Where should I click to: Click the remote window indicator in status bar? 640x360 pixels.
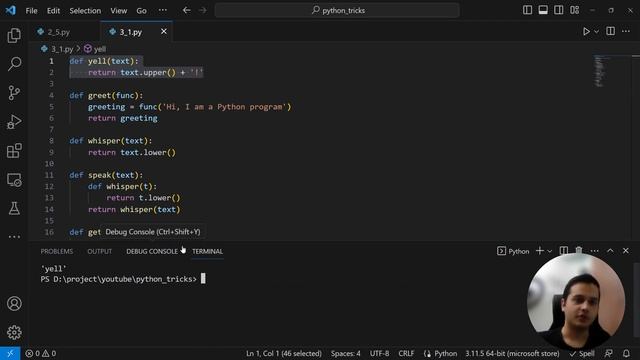pyautogui.click(x=10, y=353)
